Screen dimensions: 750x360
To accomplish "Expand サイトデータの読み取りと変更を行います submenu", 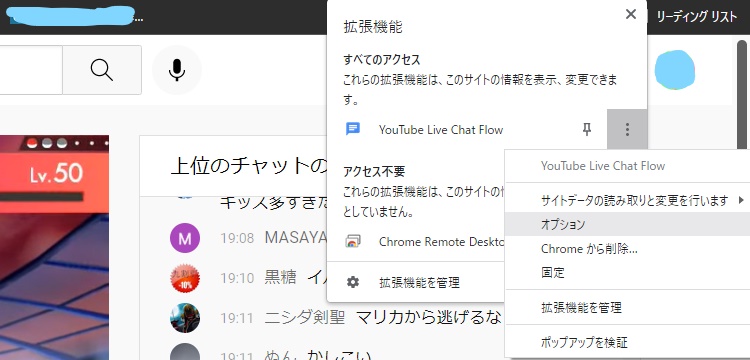I will (627, 200).
